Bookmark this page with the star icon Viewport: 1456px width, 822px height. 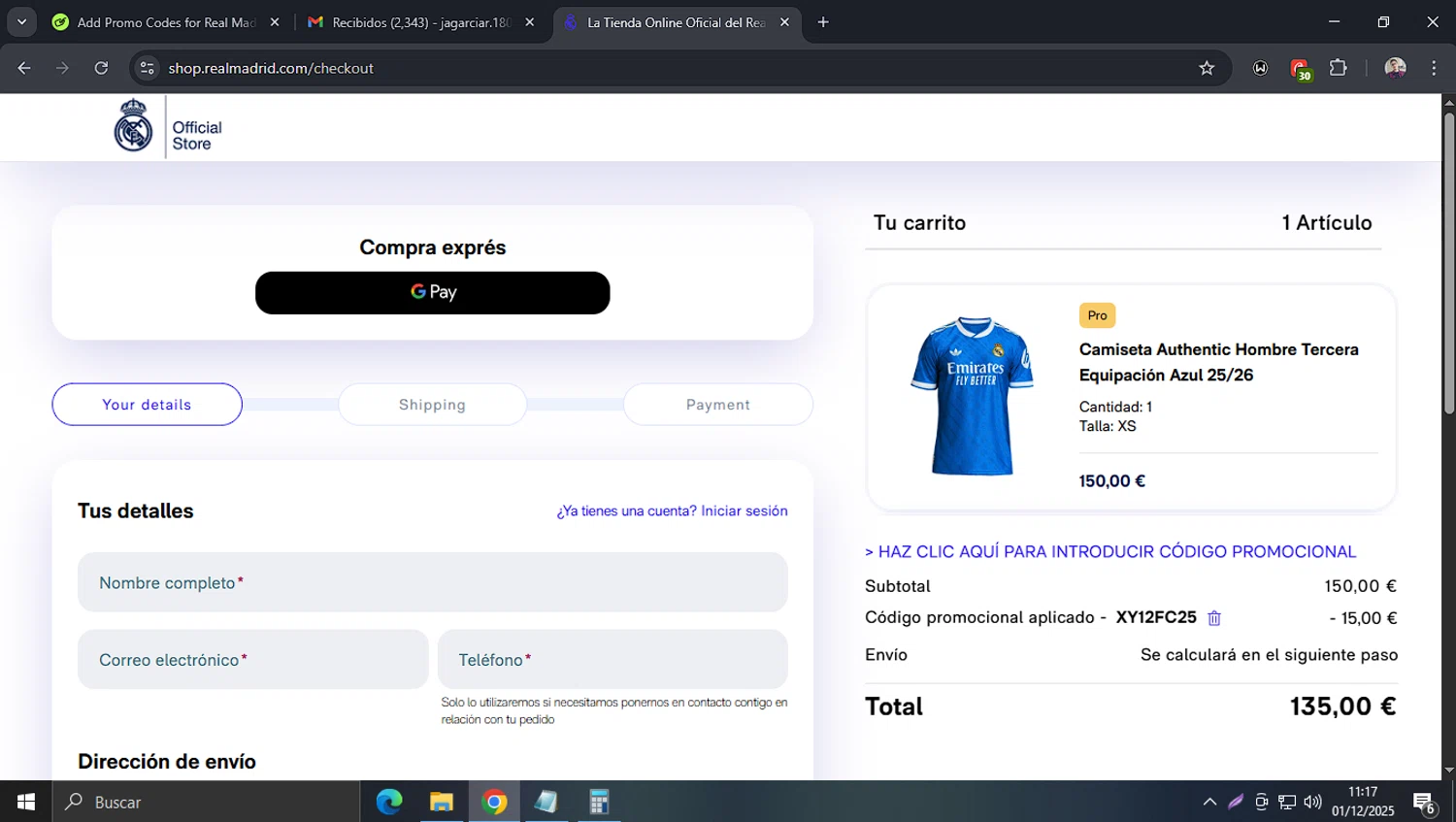pos(1207,68)
